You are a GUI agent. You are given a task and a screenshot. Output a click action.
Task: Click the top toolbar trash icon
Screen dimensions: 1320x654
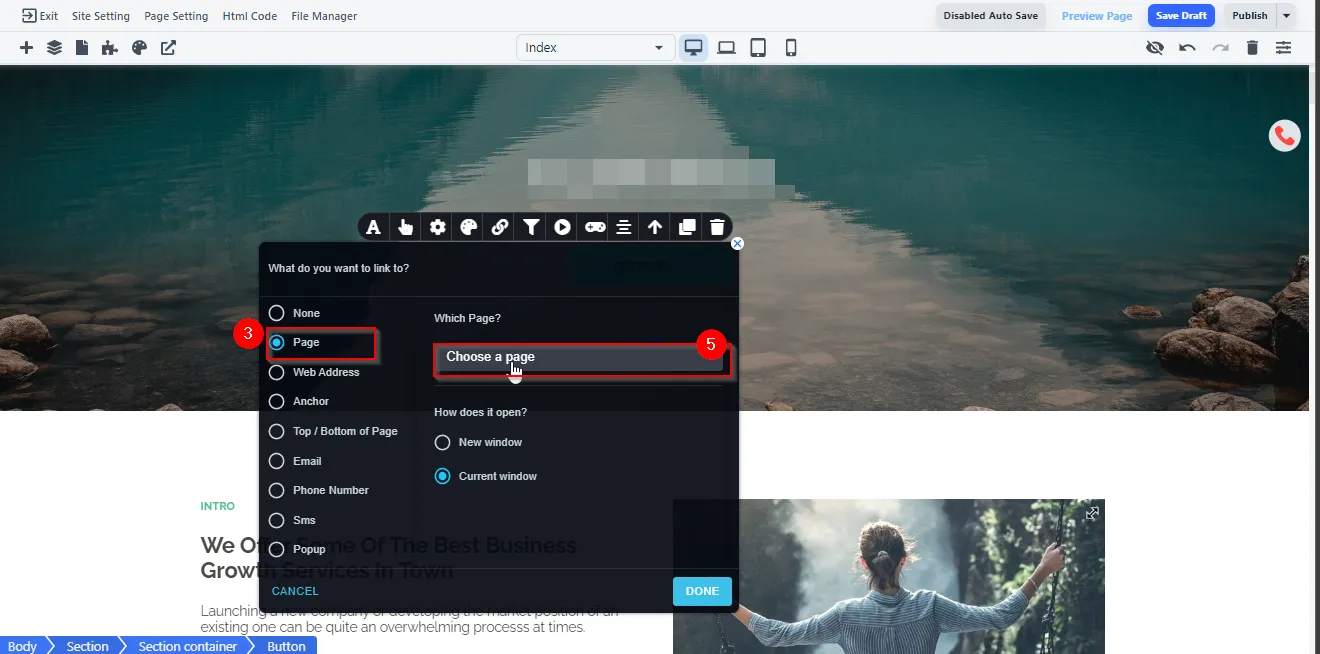(1252, 47)
